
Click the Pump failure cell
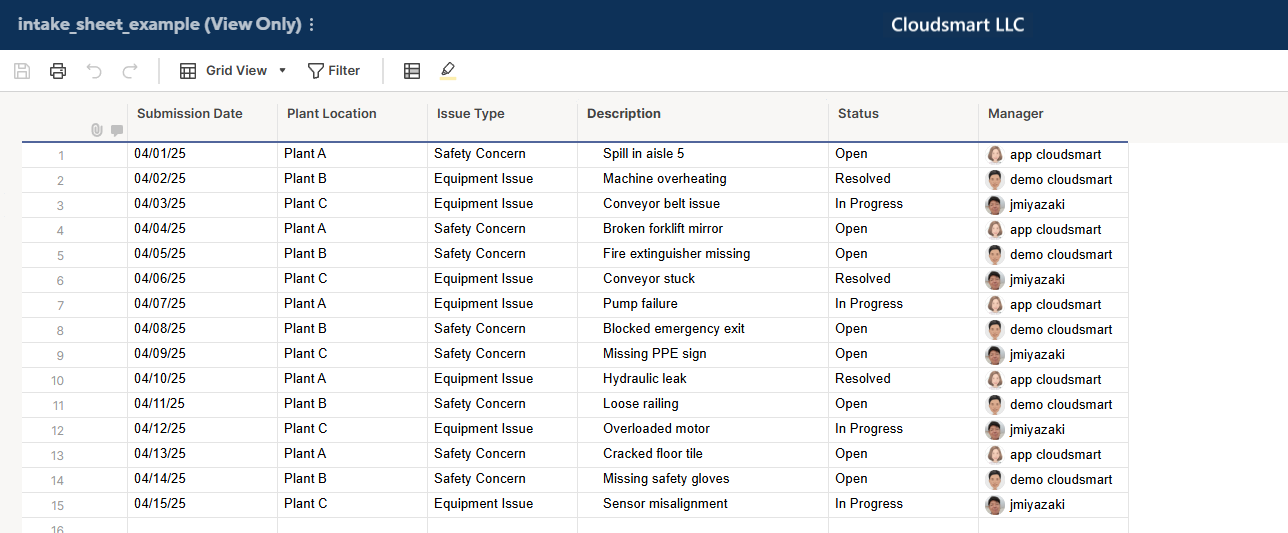coord(703,304)
